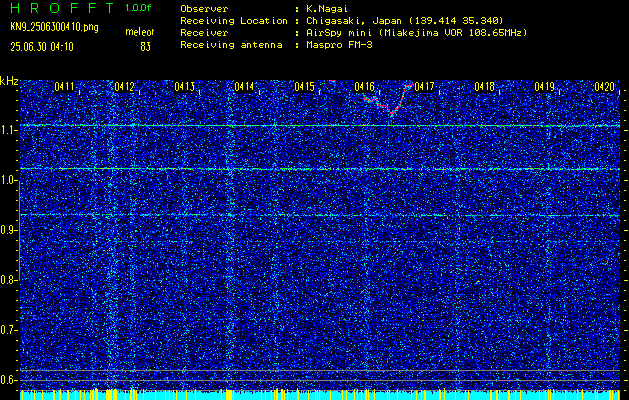The width and height of the screenshot is (629, 400).
Task: Click the 0.8 frequency axis label
Action: (8, 280)
